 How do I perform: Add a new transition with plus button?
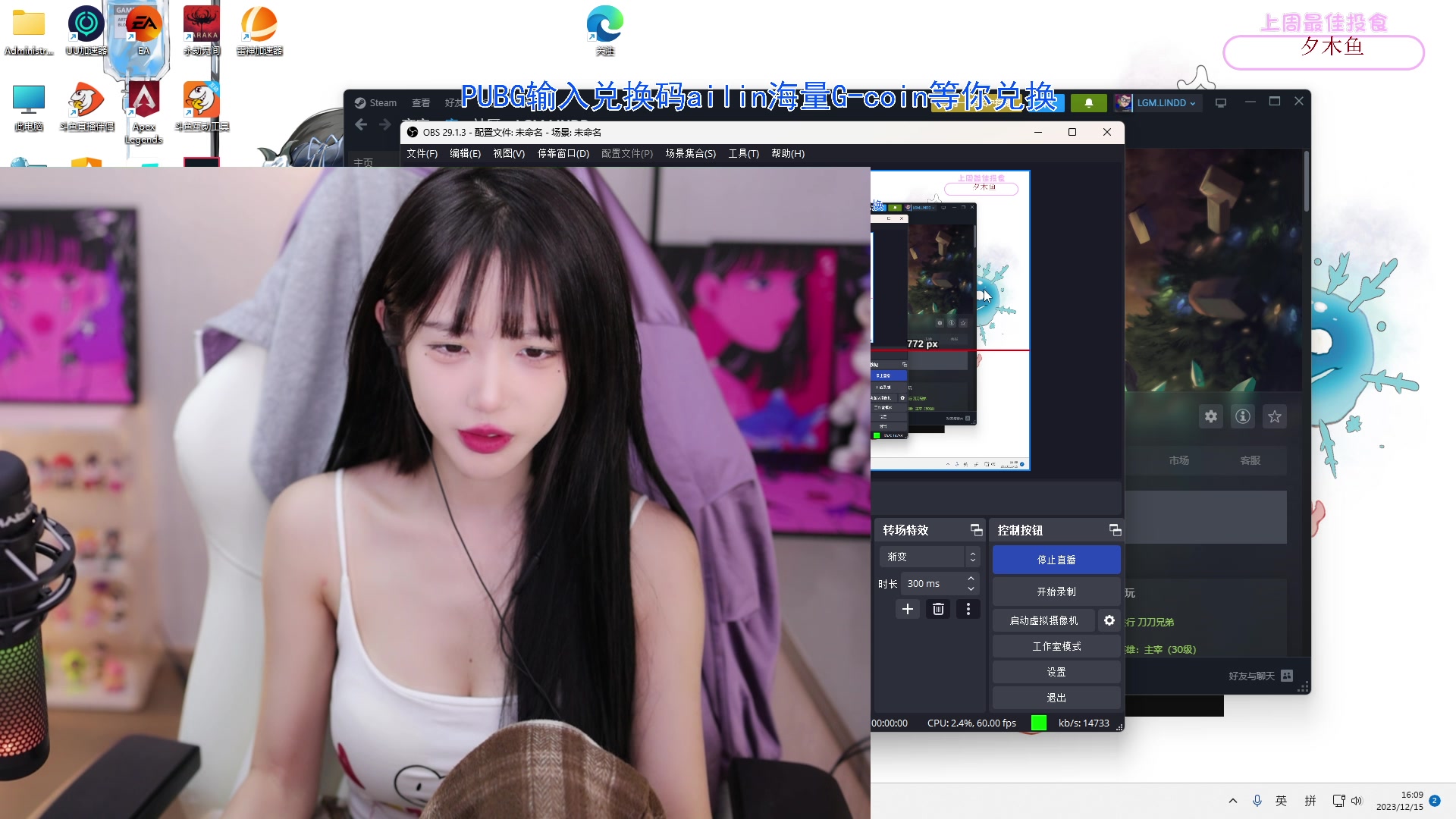click(908, 609)
